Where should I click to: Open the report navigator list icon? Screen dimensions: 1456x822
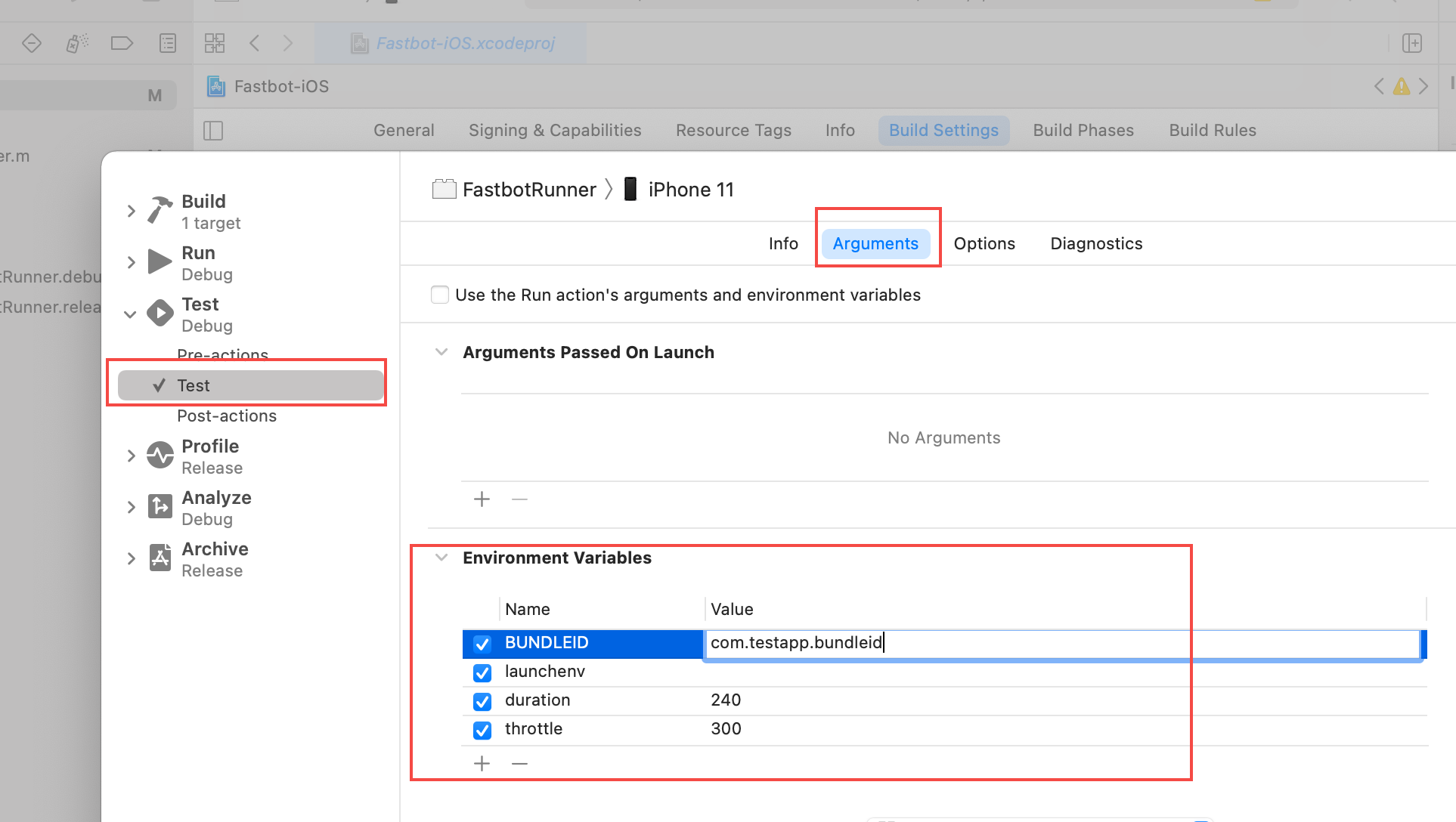pos(168,43)
